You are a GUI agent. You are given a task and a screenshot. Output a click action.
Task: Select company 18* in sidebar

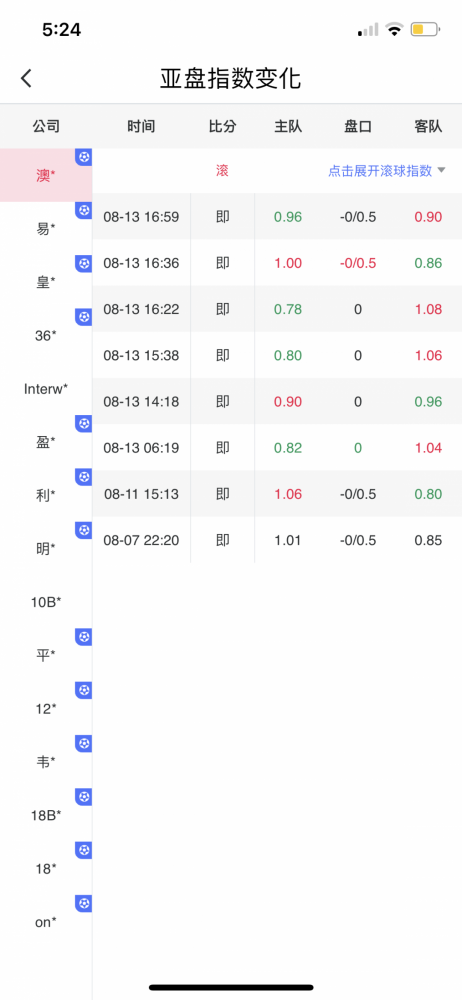[46, 868]
